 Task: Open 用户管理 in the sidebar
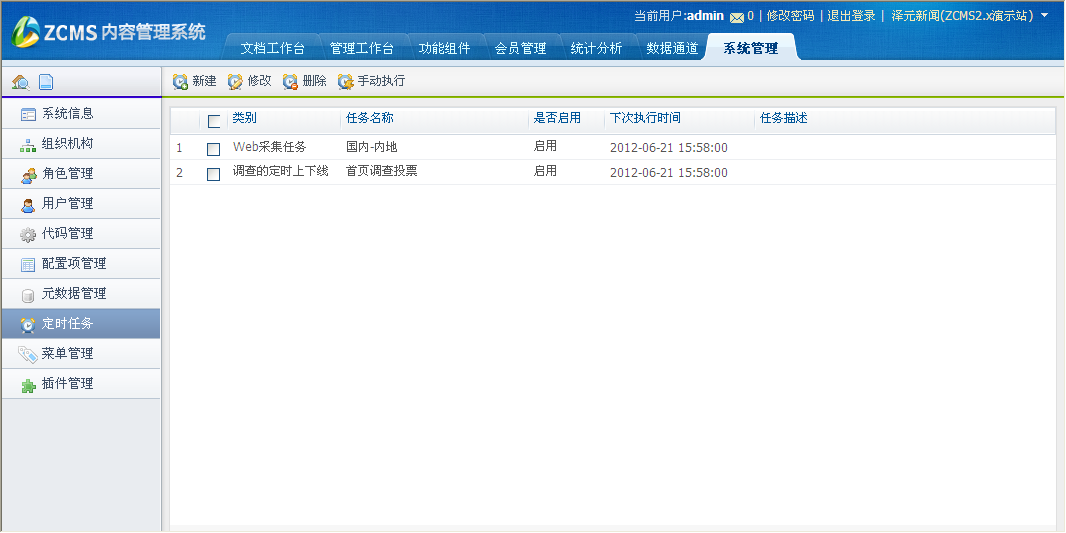67,204
